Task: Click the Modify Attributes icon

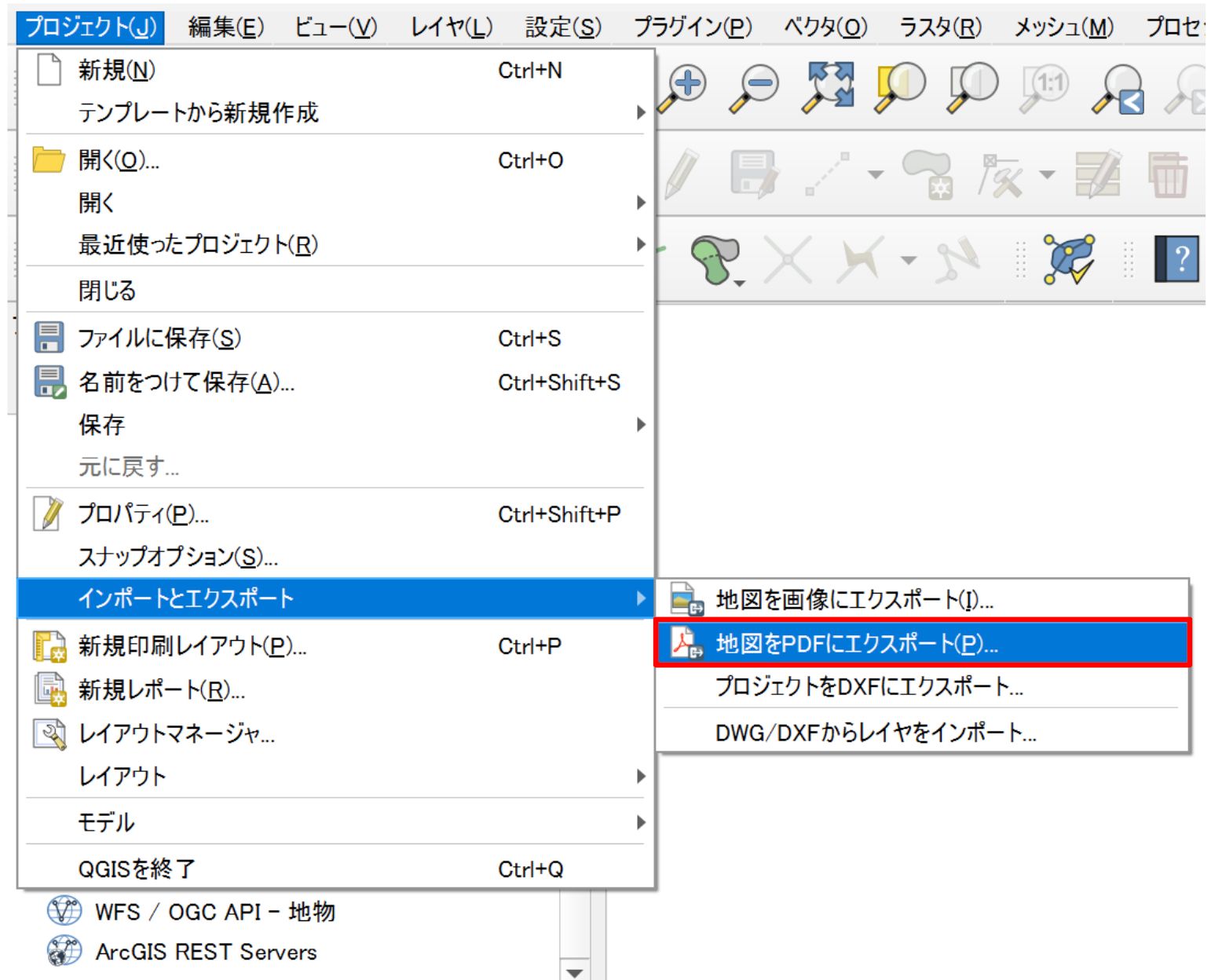Action: (x=1097, y=173)
